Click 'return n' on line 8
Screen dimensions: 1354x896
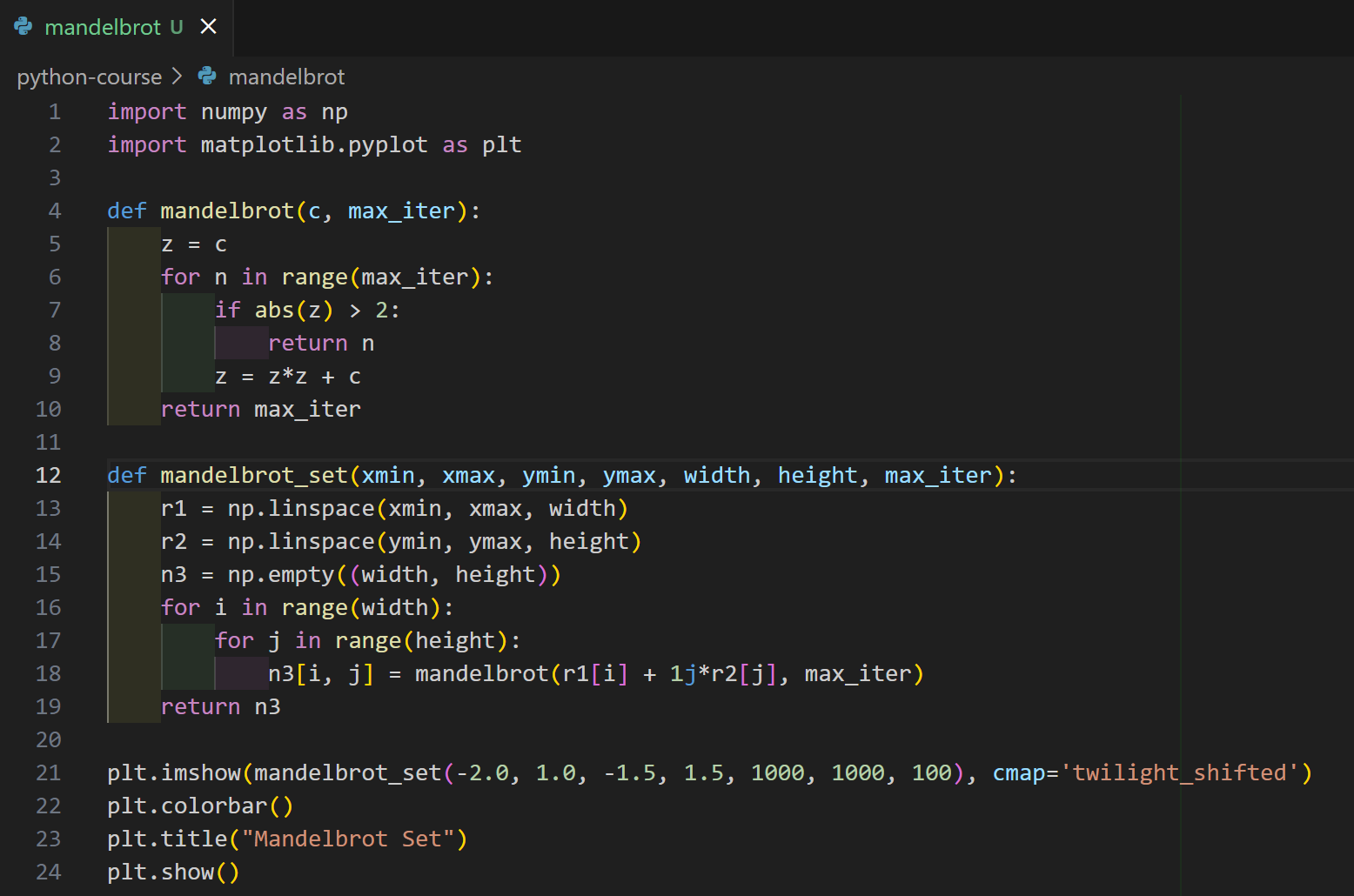321,343
